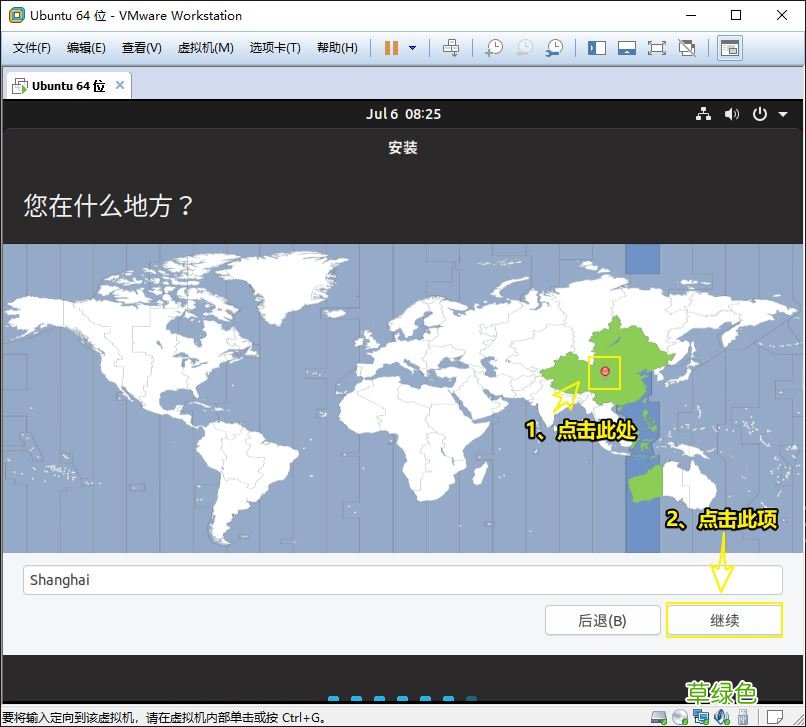Open the 文件(F) menu
Viewport: 806px width, 727px height.
point(31,48)
